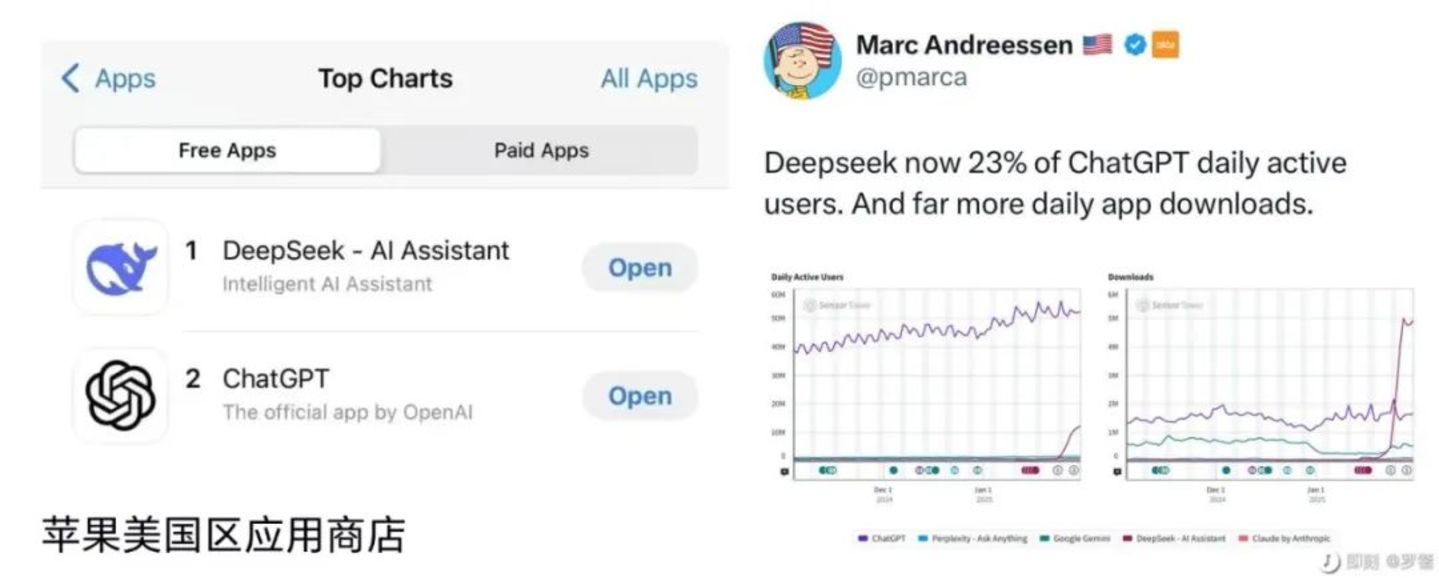Toggle the ChatGPT series in chart legend

click(887, 538)
